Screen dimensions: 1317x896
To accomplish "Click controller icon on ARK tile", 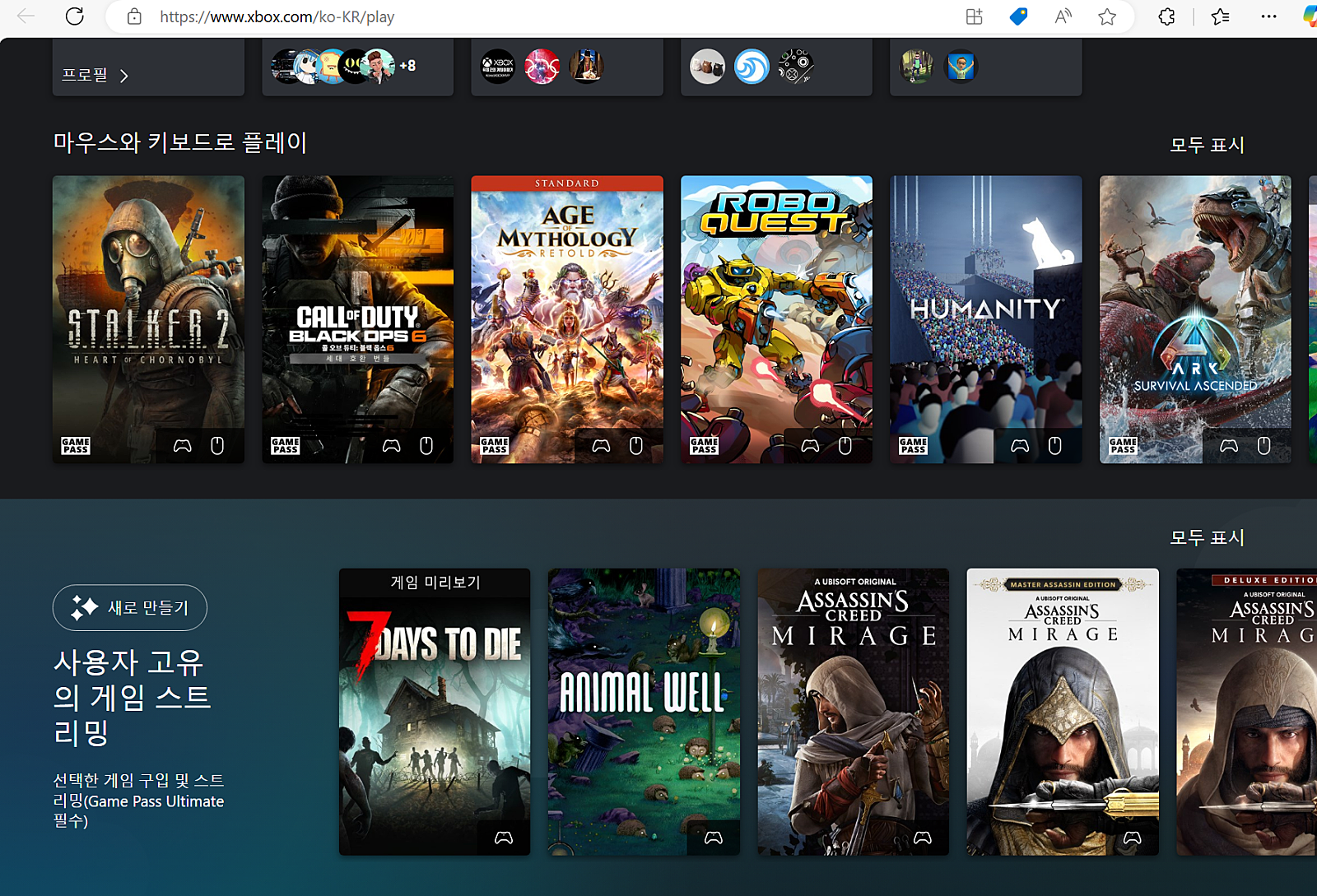I will click(x=1229, y=446).
